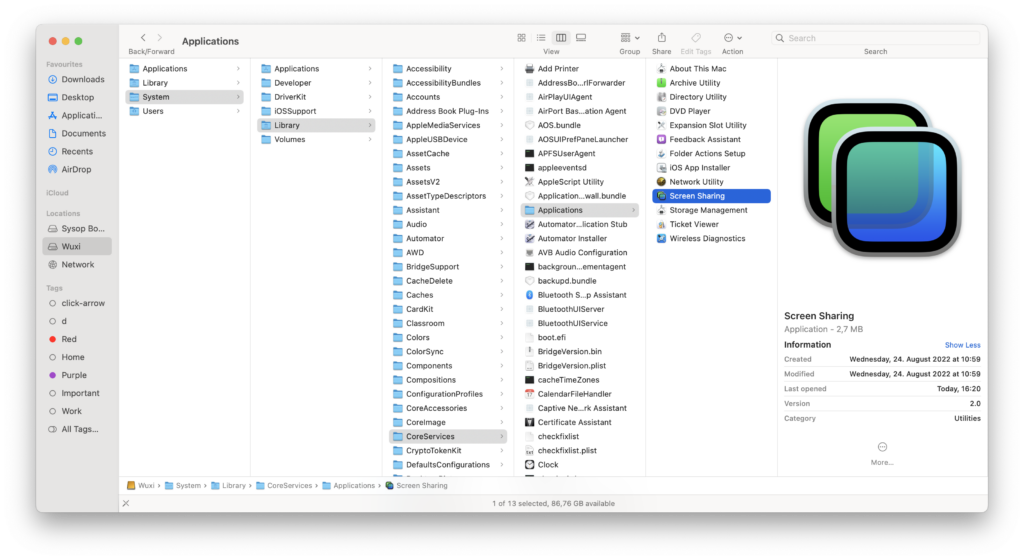Open AirDrop in the sidebar
This screenshot has height=560, width=1024.
[x=77, y=169]
